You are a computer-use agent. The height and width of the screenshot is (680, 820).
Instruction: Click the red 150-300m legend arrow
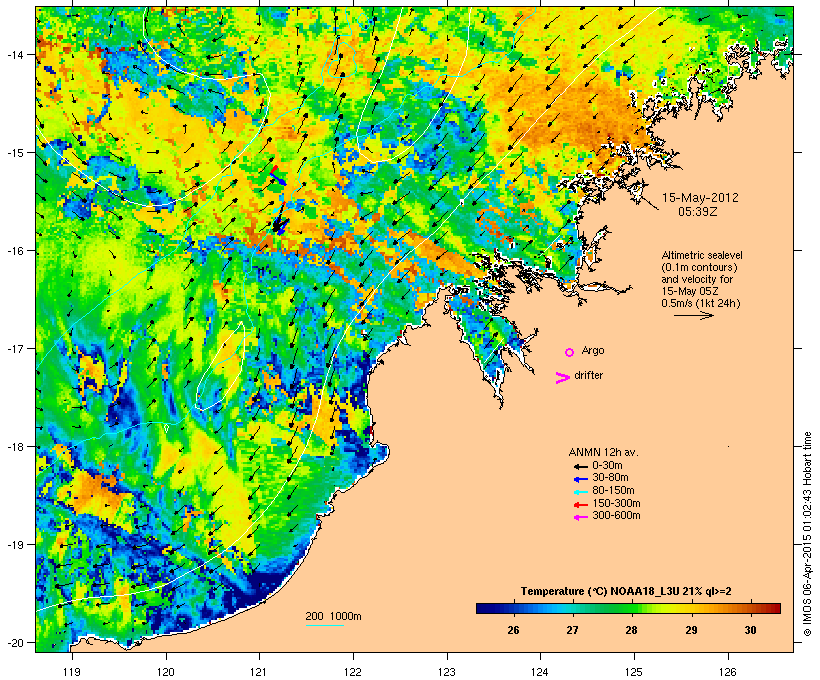coord(580,505)
